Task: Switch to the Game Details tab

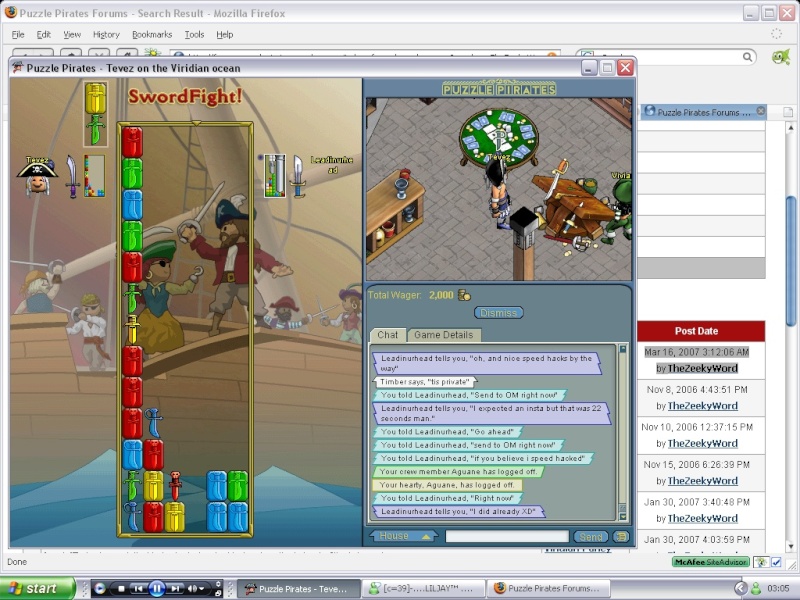Action: point(443,335)
